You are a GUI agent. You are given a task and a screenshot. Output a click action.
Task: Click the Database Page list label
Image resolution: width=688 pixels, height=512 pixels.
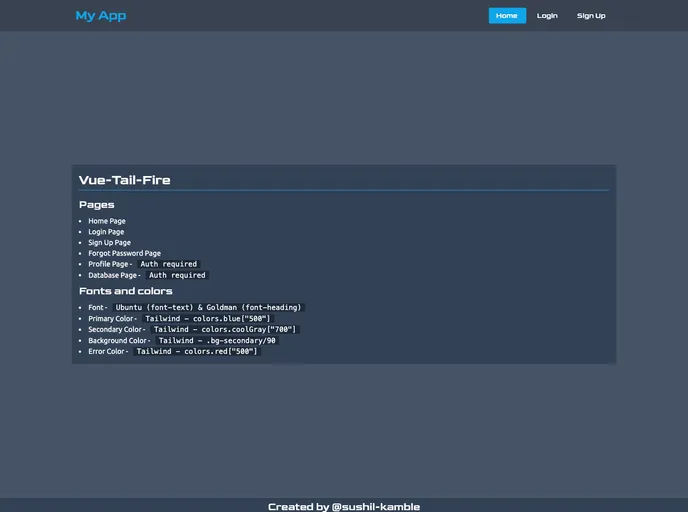pyautogui.click(x=114, y=275)
